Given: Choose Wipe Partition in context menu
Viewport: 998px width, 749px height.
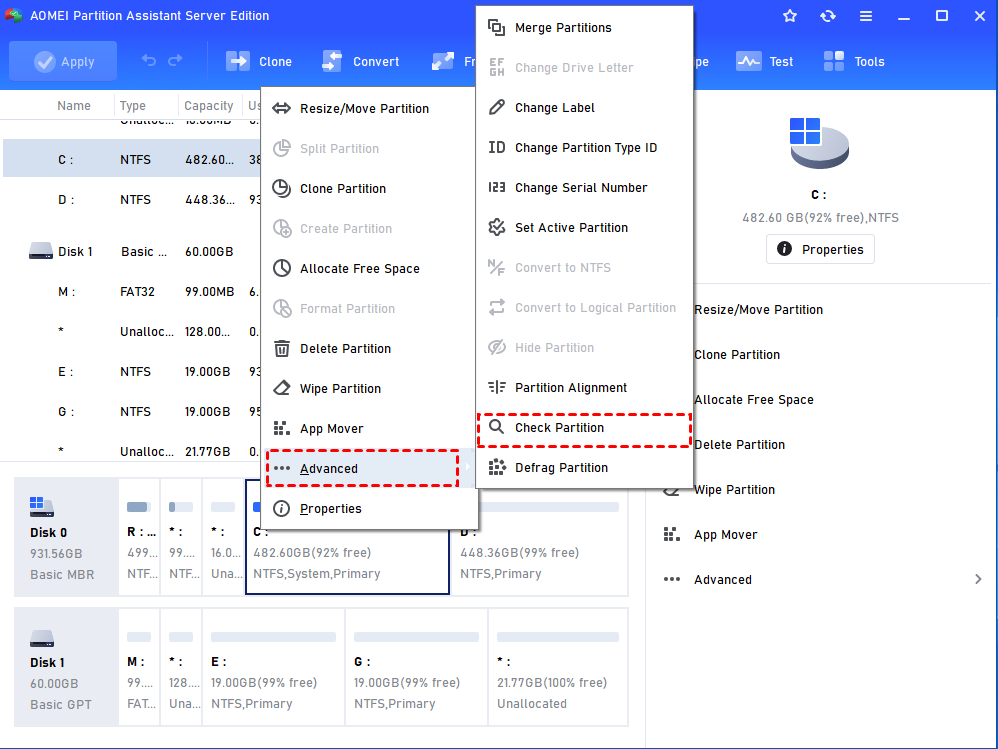Looking at the screenshot, I should [x=369, y=389].
